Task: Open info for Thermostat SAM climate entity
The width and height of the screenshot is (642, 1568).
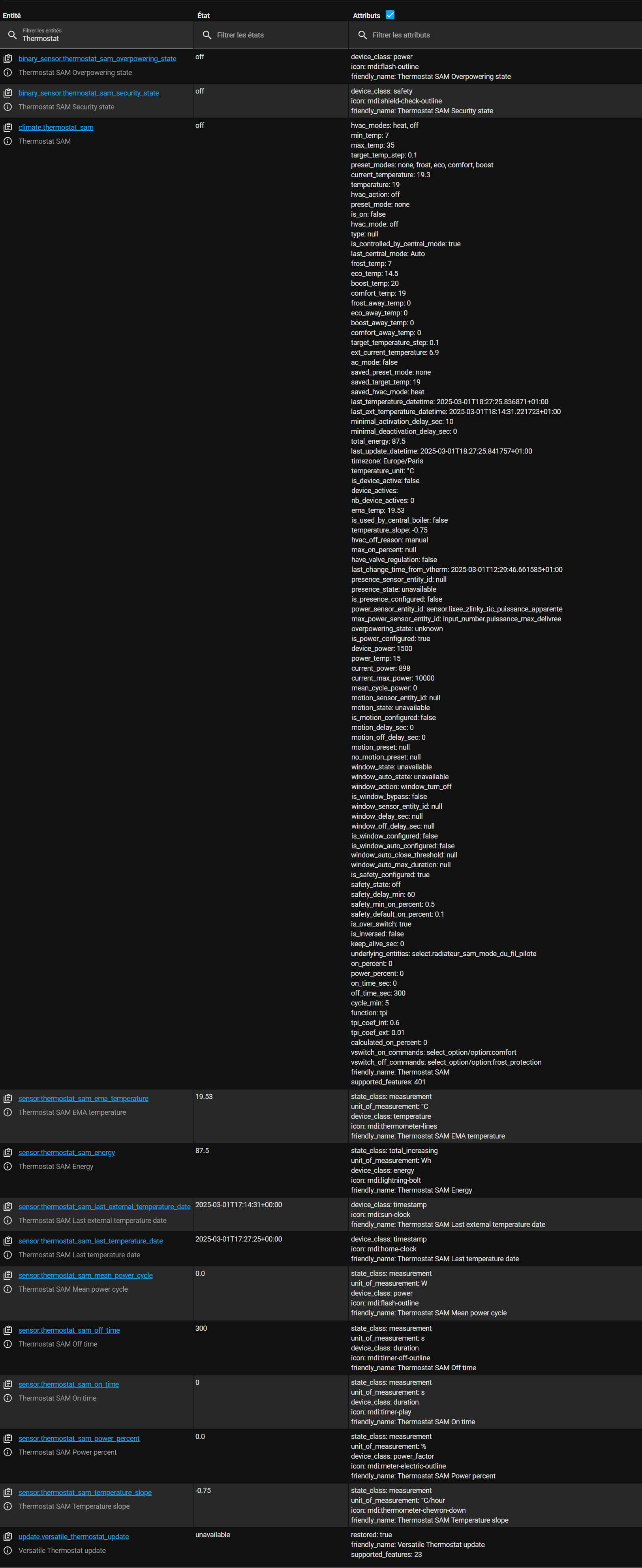Action: [8, 141]
